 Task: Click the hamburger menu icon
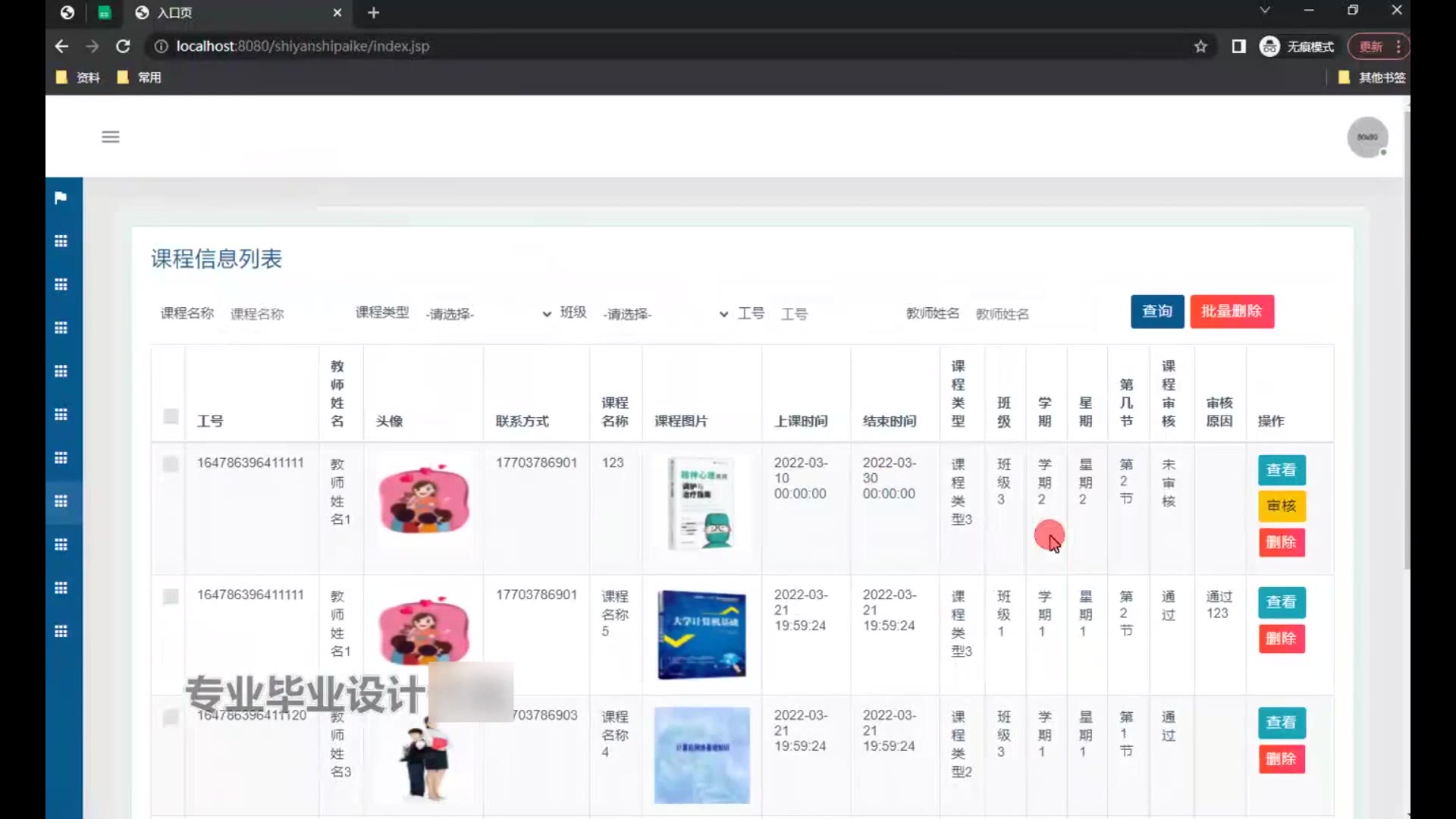(x=111, y=137)
